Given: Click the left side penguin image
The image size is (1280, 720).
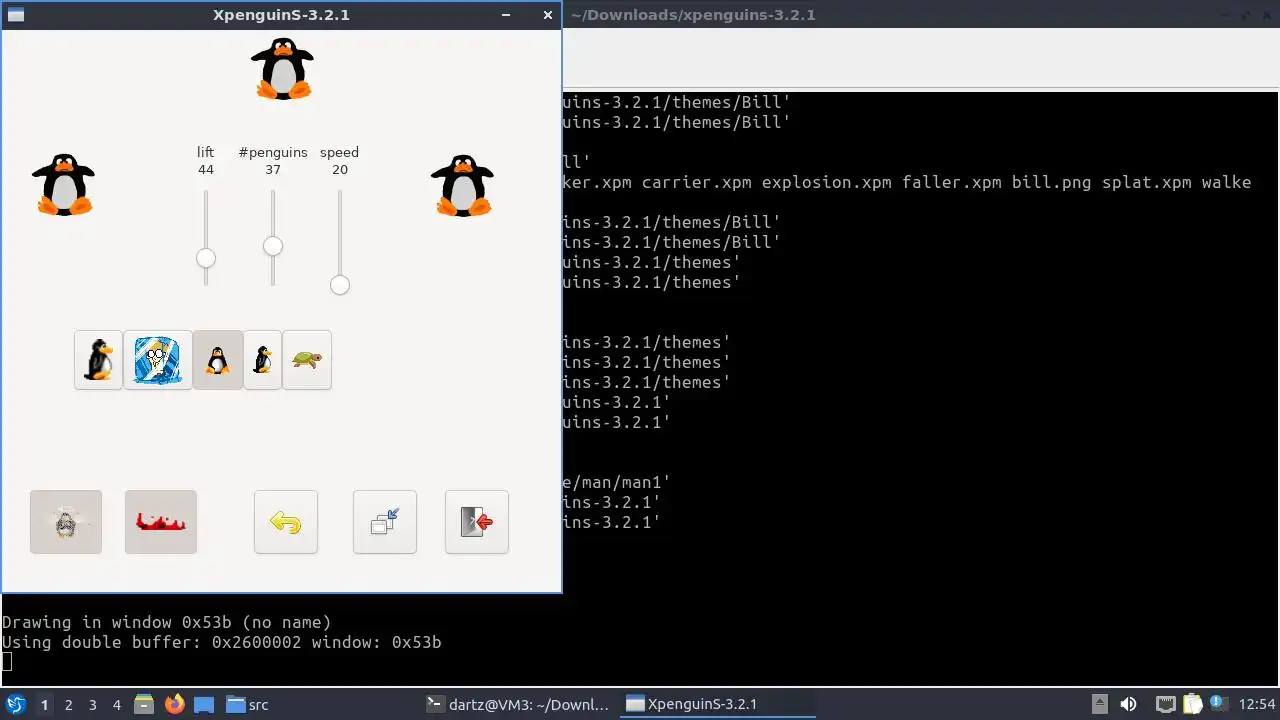Looking at the screenshot, I should coord(64,185).
